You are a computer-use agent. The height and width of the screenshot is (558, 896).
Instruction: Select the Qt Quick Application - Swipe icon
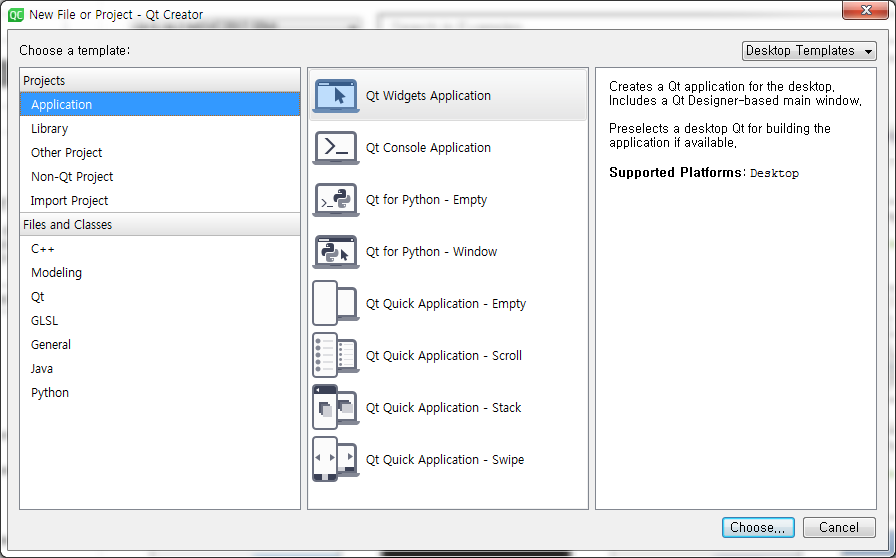point(336,459)
